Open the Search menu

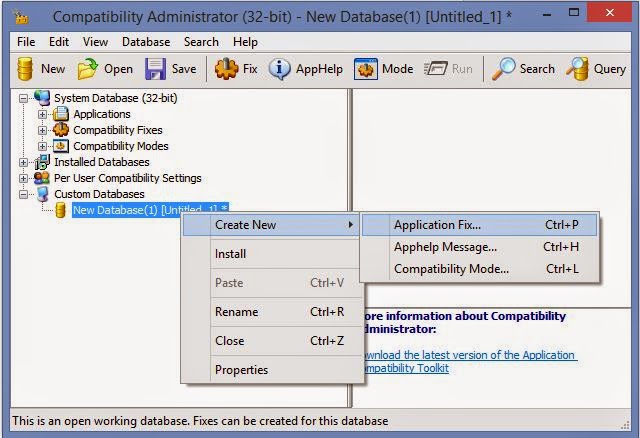[x=201, y=42]
